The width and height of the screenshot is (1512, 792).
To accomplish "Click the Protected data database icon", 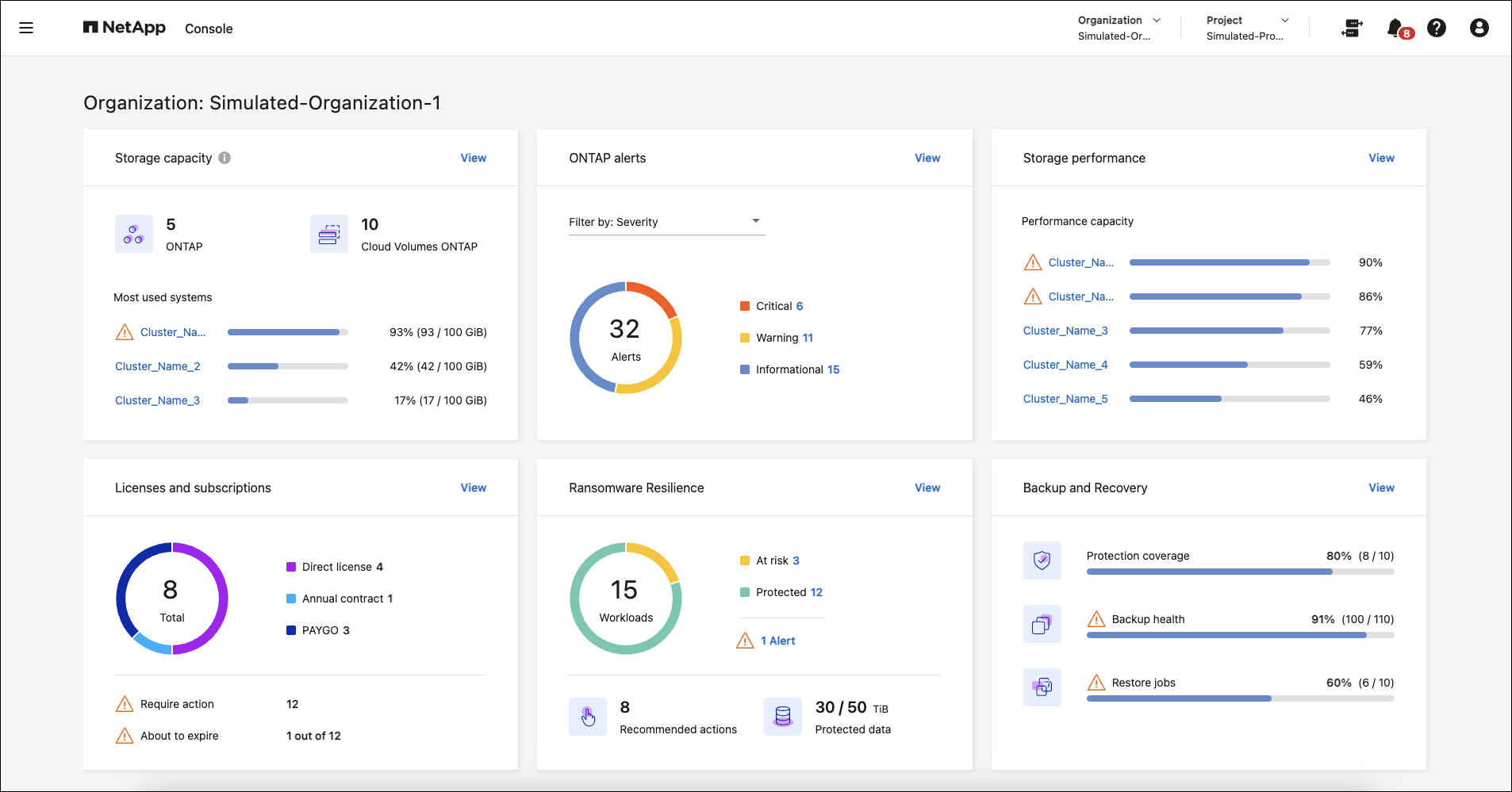I will pos(783,717).
